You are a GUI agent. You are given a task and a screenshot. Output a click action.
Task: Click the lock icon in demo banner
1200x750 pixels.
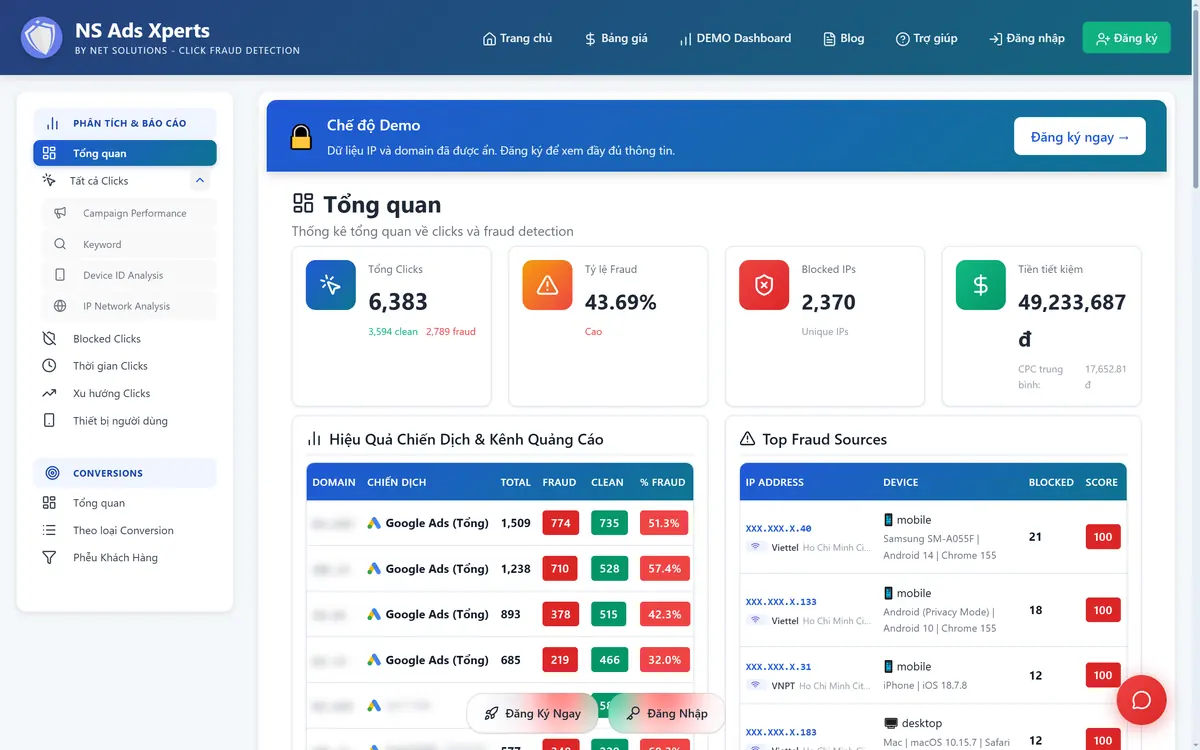click(x=301, y=137)
